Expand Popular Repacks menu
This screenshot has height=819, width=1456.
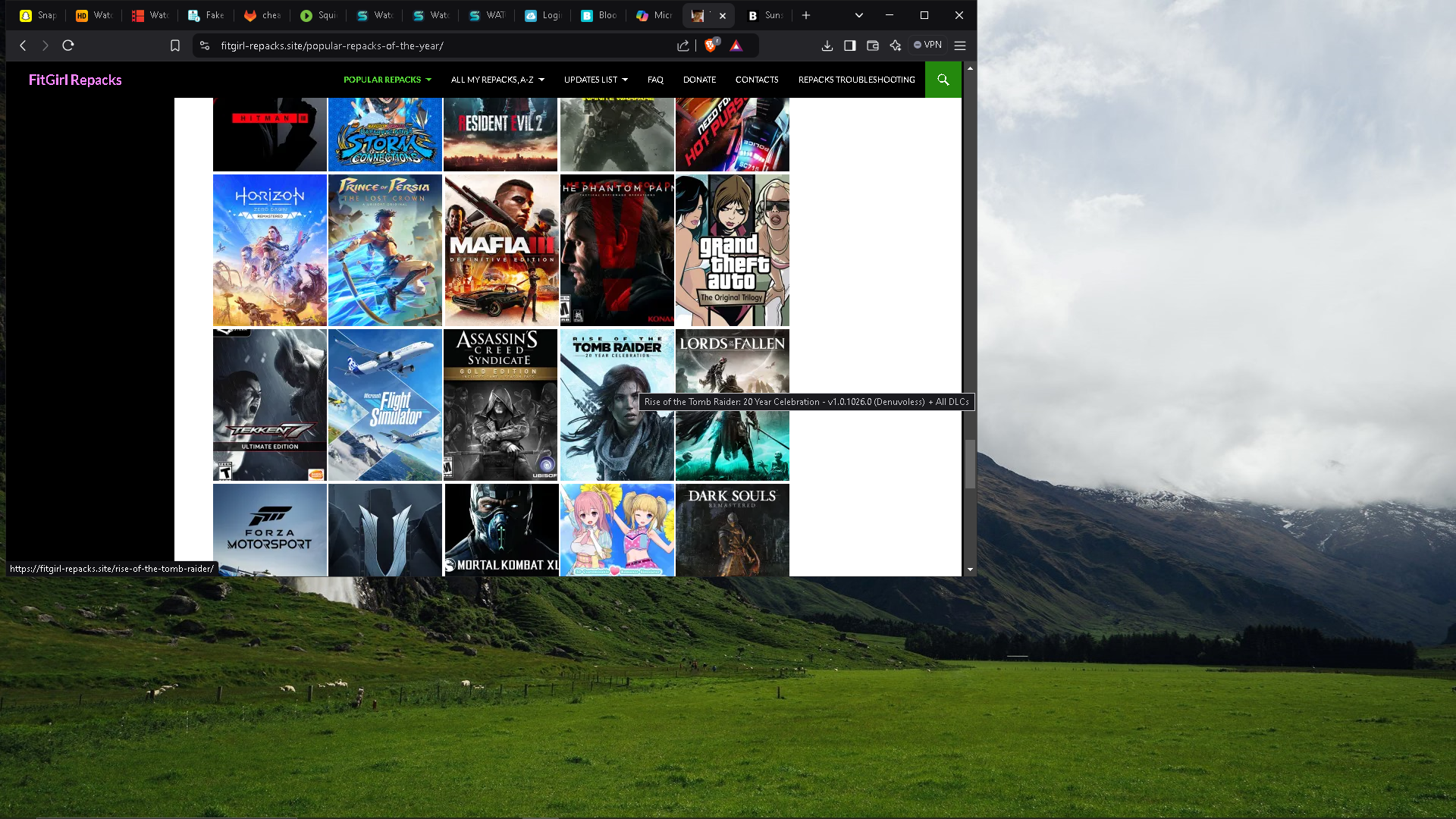click(x=388, y=80)
